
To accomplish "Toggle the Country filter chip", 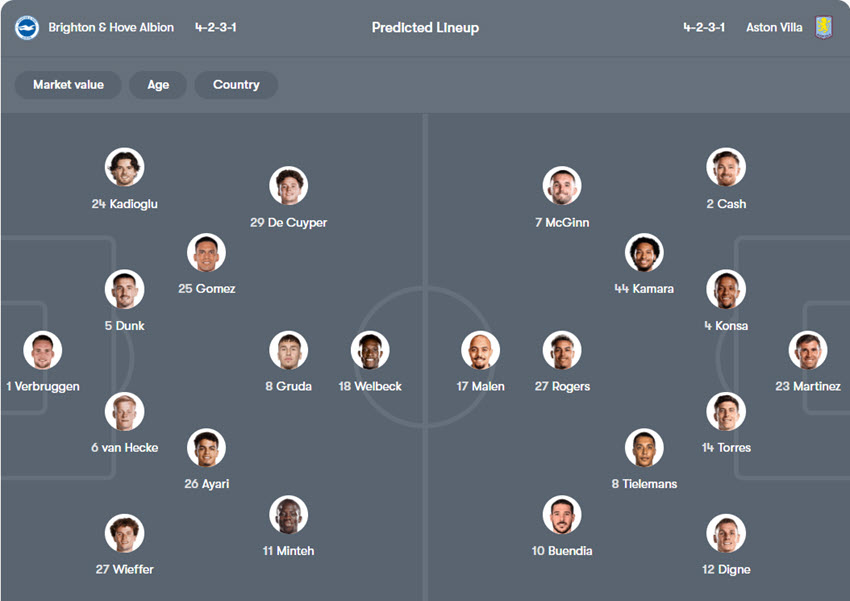I will point(236,85).
